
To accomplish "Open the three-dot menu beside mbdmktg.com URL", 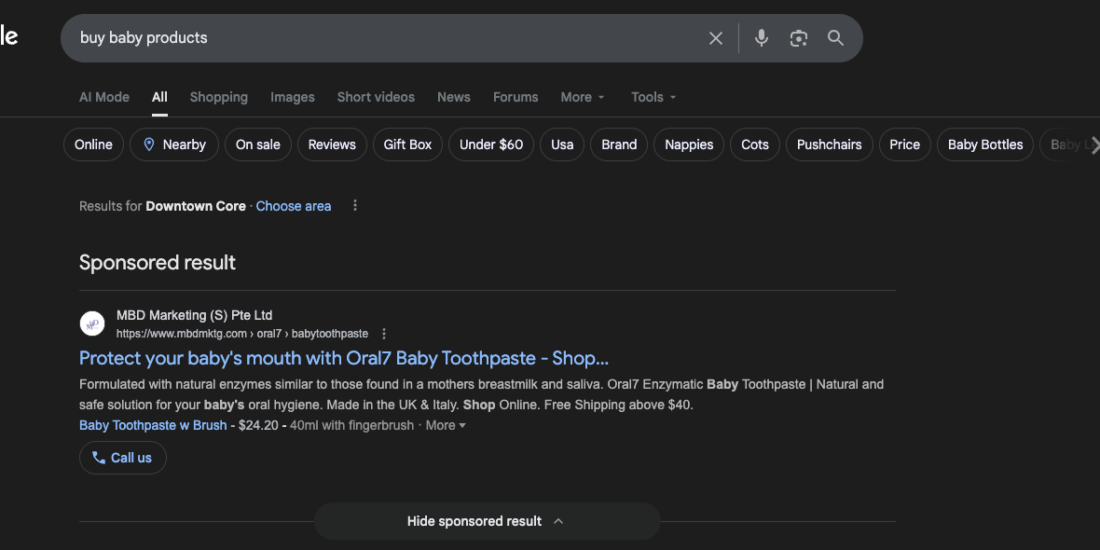I will tap(384, 334).
